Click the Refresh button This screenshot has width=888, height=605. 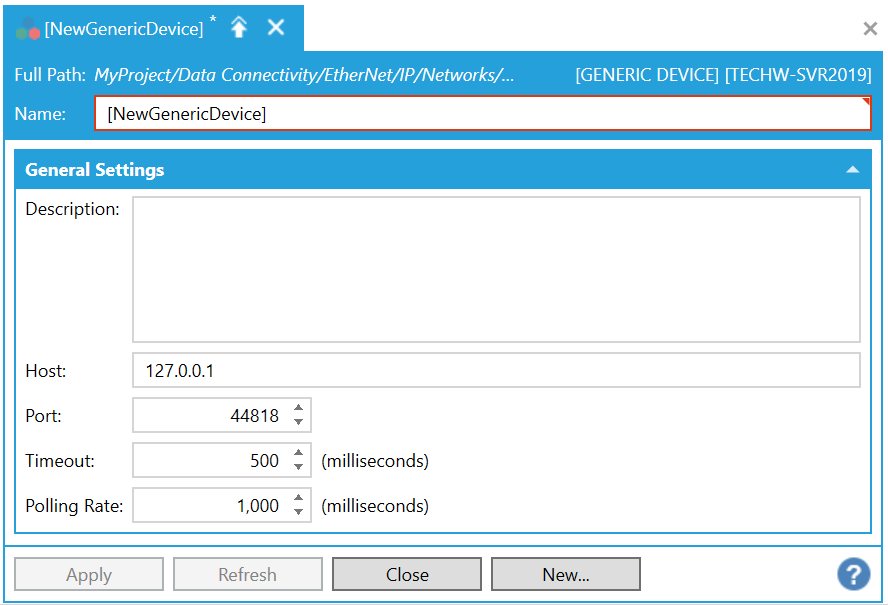click(x=247, y=574)
